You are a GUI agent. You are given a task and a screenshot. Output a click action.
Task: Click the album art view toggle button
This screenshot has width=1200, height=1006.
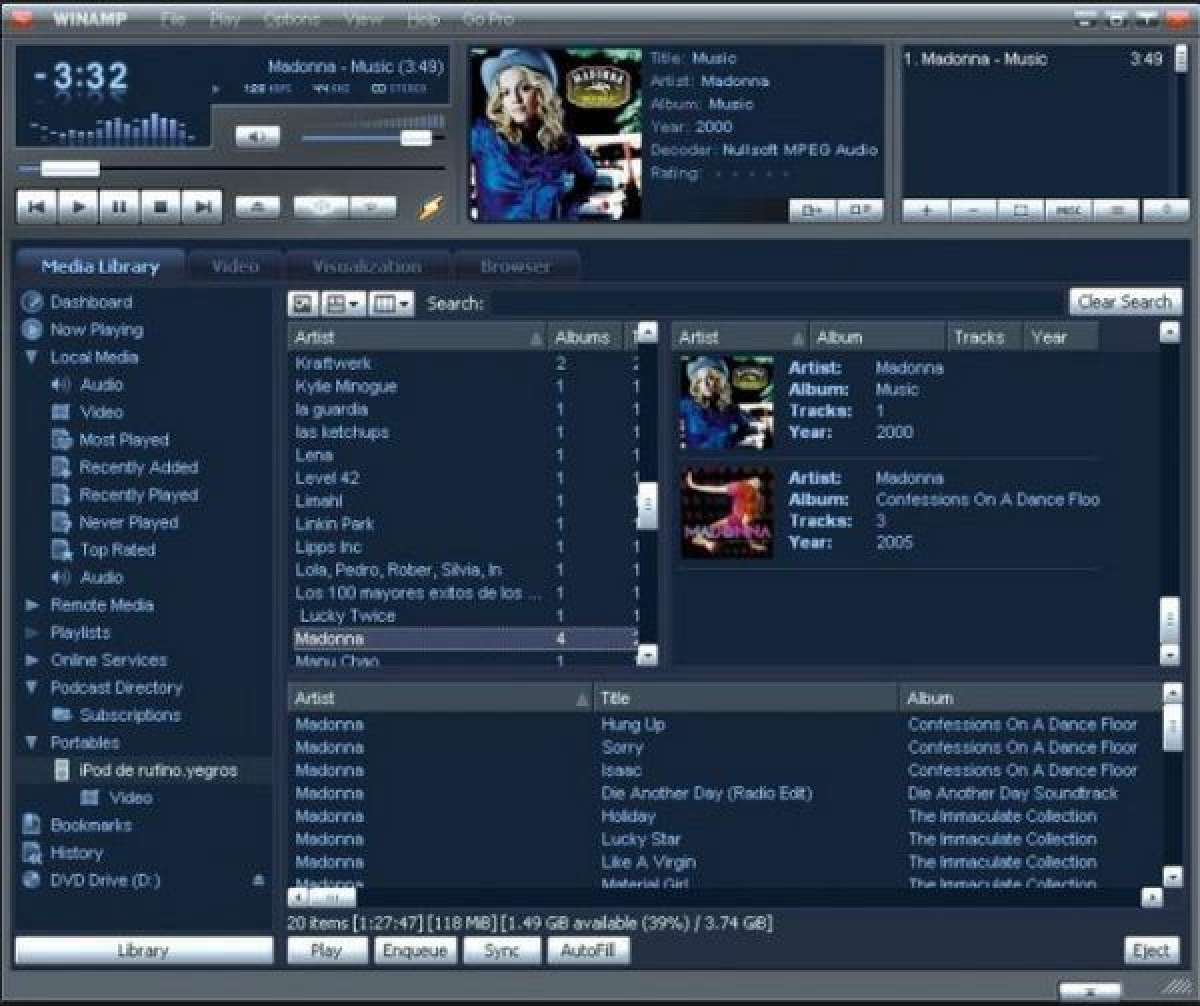[304, 303]
